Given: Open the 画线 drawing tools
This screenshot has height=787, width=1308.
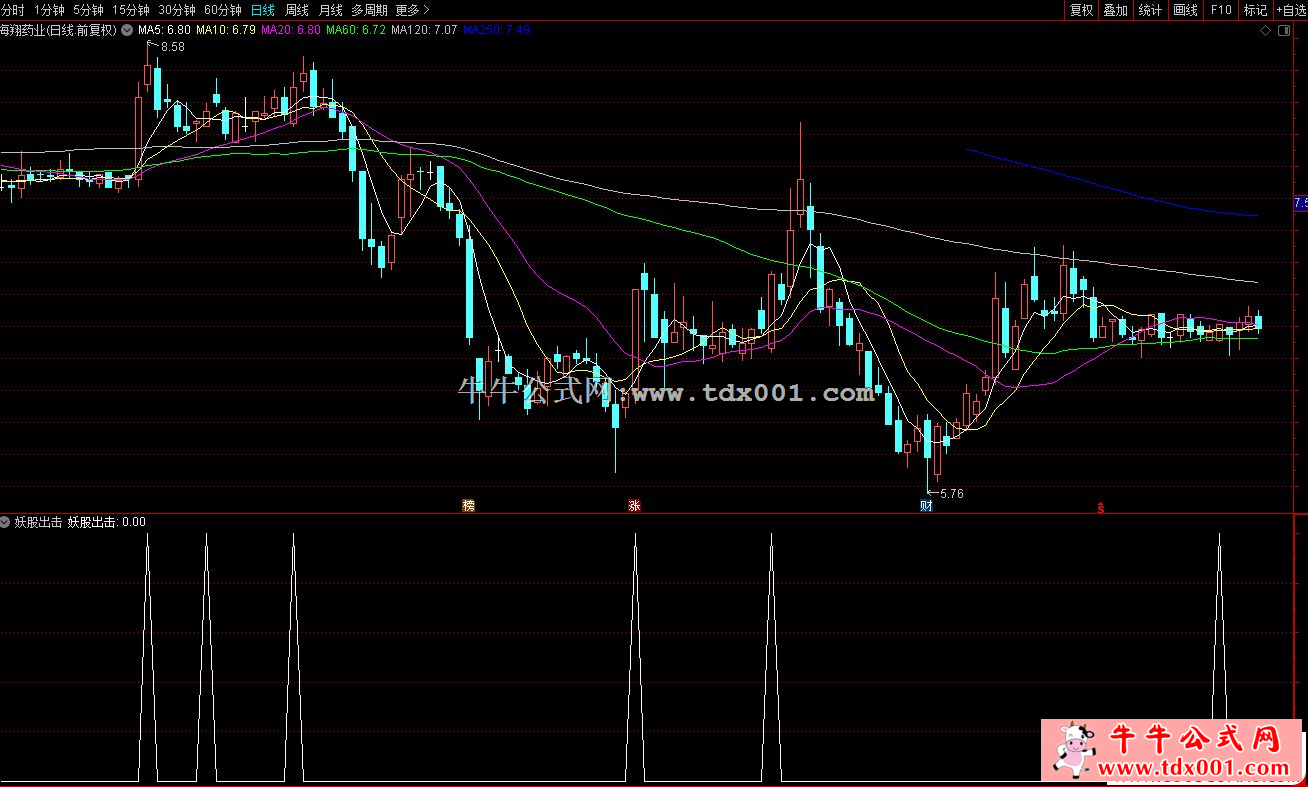Looking at the screenshot, I should [x=1185, y=10].
